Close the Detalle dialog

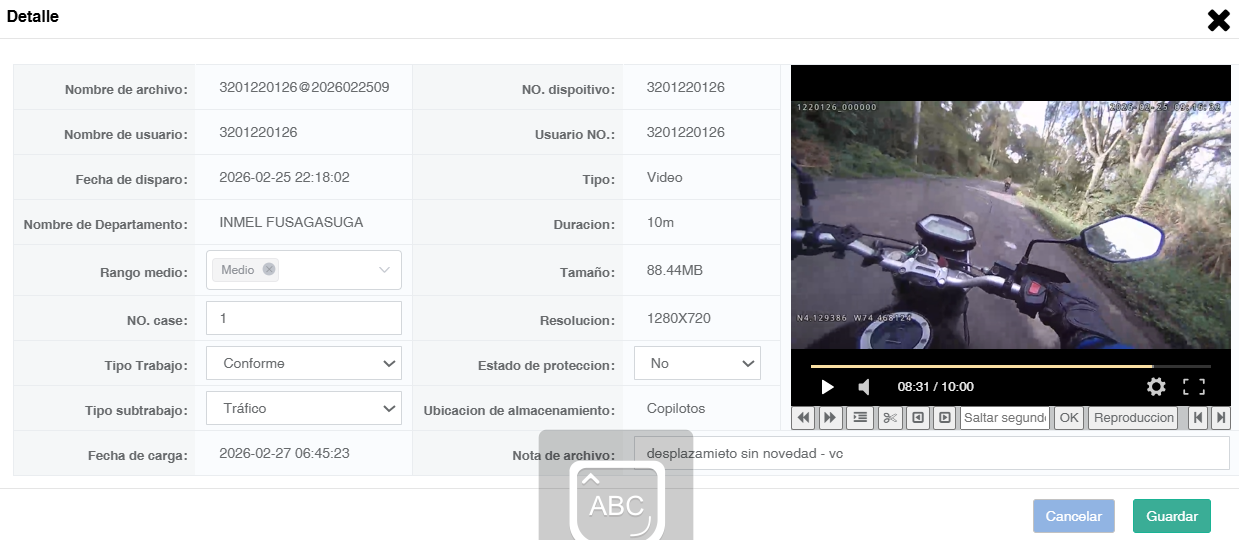point(1218,20)
